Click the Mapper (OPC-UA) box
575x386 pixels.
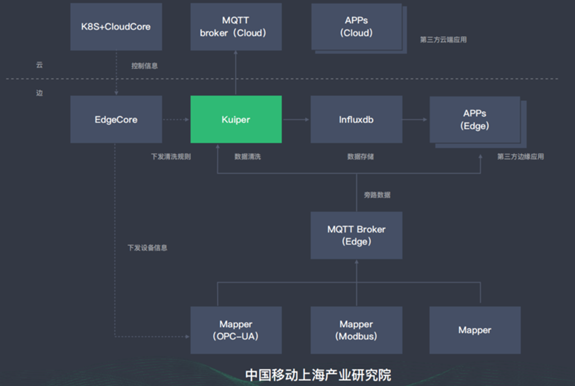click(236, 330)
